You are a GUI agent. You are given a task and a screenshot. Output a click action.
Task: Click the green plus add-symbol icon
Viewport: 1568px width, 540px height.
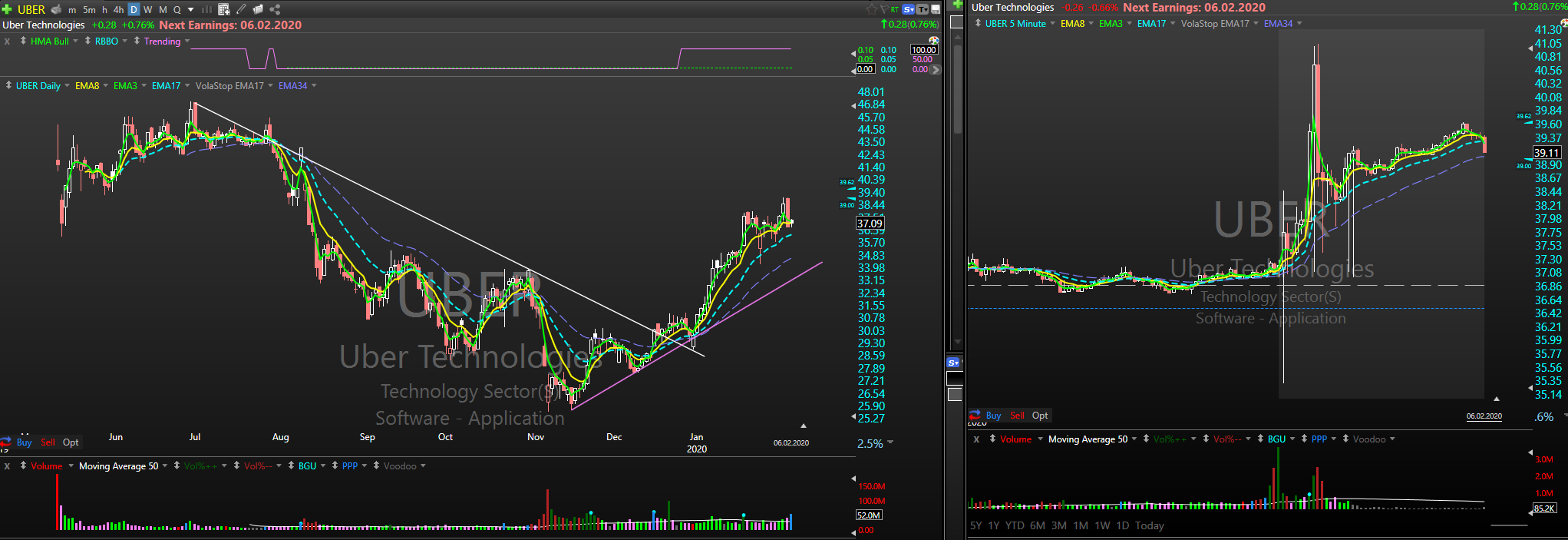(x=7, y=9)
